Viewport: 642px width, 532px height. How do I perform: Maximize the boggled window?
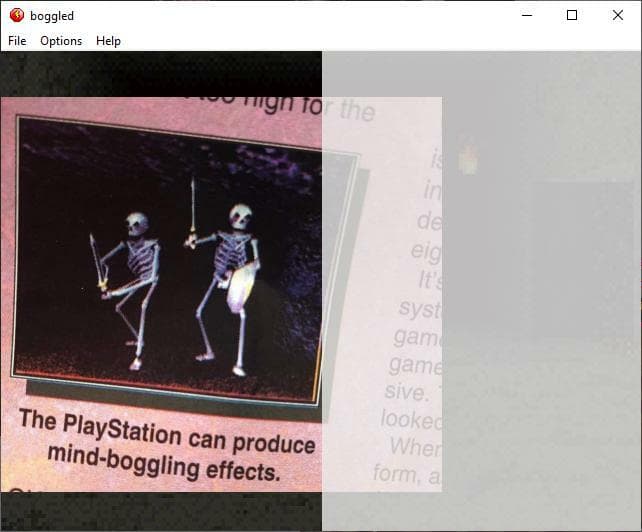point(572,16)
